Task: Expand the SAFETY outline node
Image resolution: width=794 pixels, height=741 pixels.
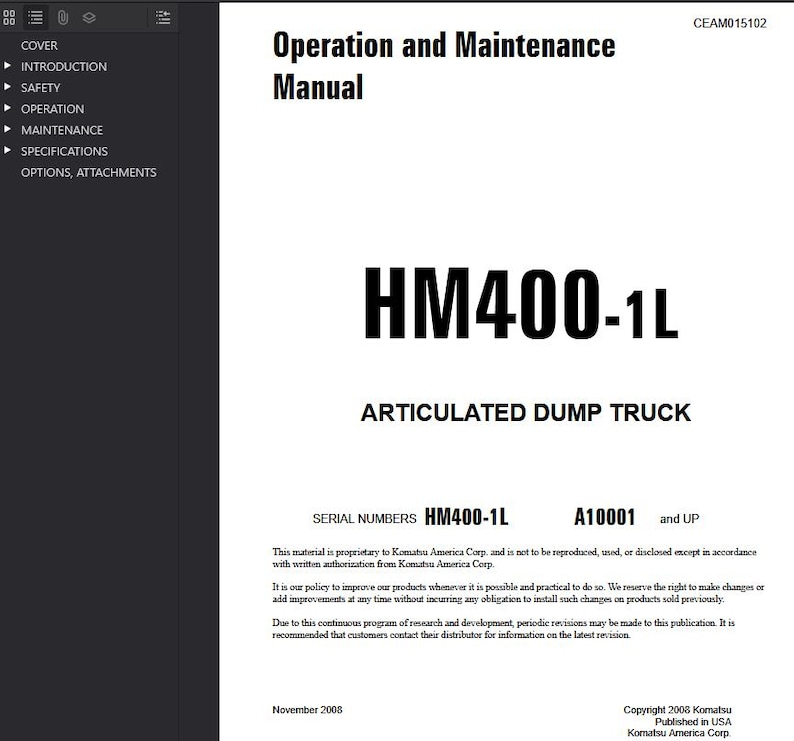Action: pyautogui.click(x=7, y=87)
